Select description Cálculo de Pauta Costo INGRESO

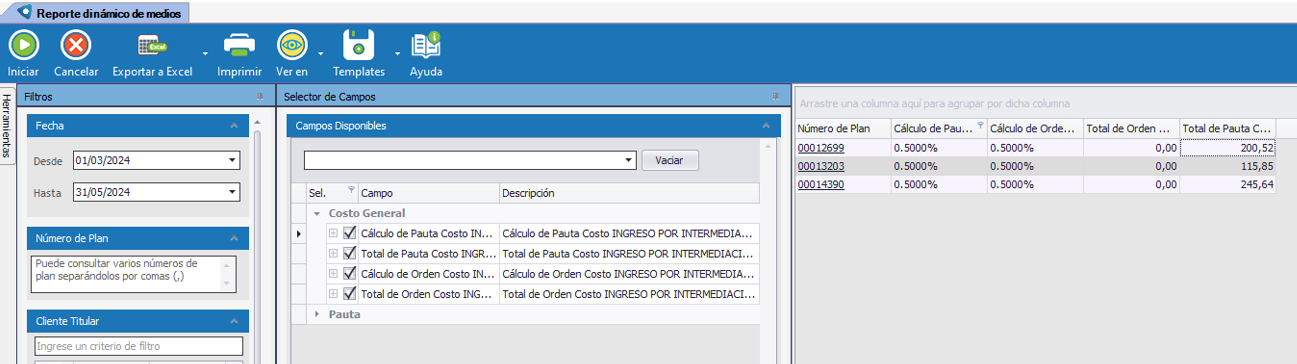[629, 233]
